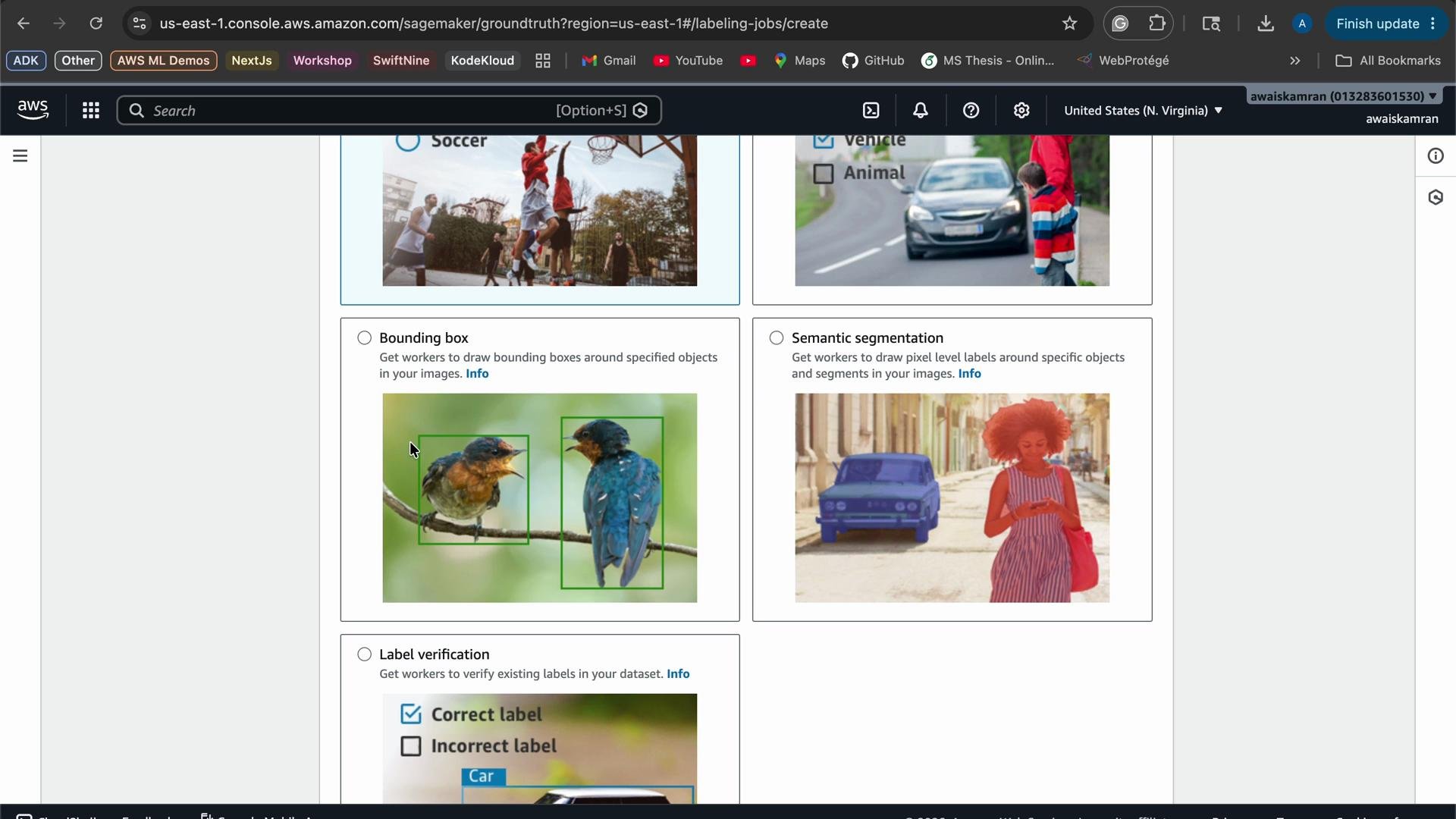Open the Downloads icon in toolbar
This screenshot has width=1456, height=819.
pos(1265,24)
